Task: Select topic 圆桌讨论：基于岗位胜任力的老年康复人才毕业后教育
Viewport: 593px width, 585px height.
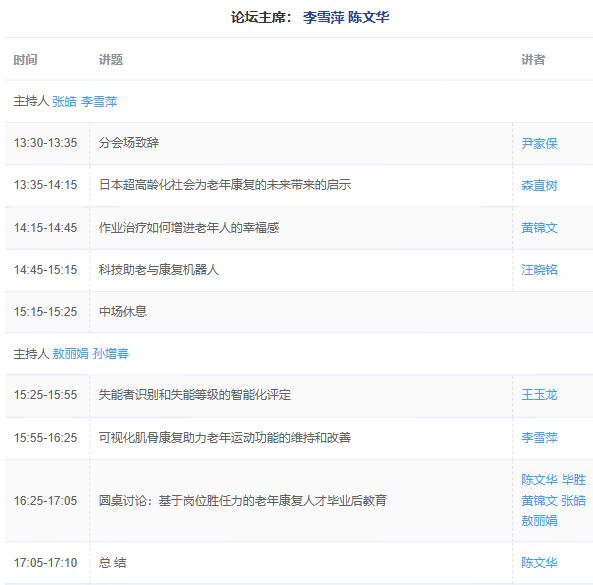Action: pyautogui.click(x=243, y=501)
